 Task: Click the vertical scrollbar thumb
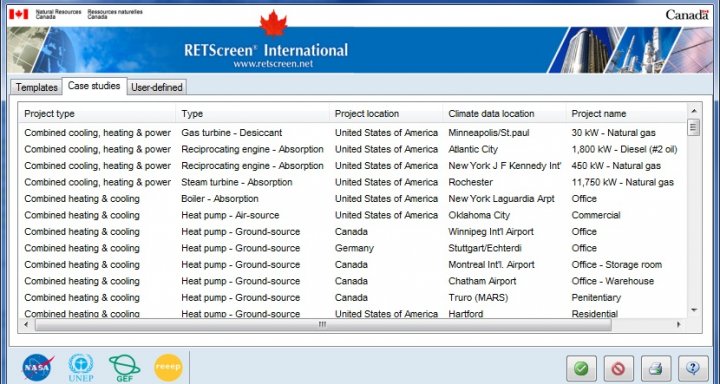pyautogui.click(x=694, y=127)
